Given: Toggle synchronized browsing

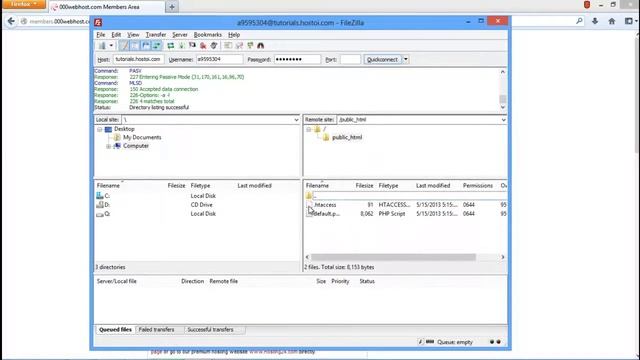Looking at the screenshot, I should click(250, 46).
